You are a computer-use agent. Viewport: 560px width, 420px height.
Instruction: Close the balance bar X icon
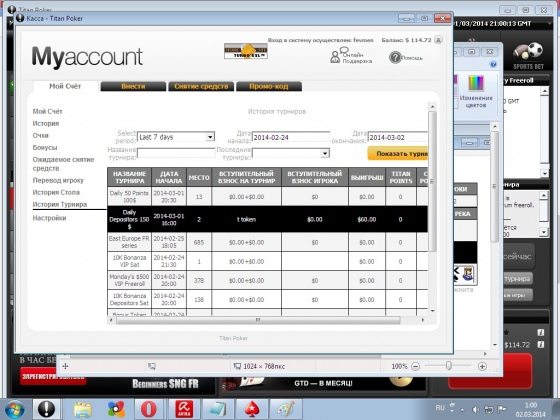coord(439,40)
